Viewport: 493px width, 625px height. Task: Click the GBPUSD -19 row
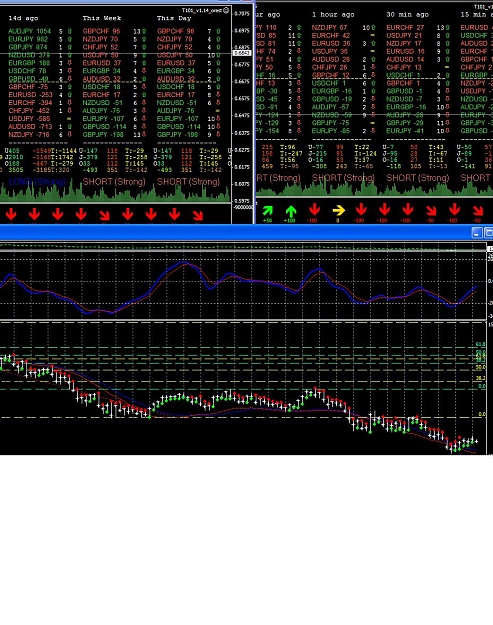pos(344,99)
